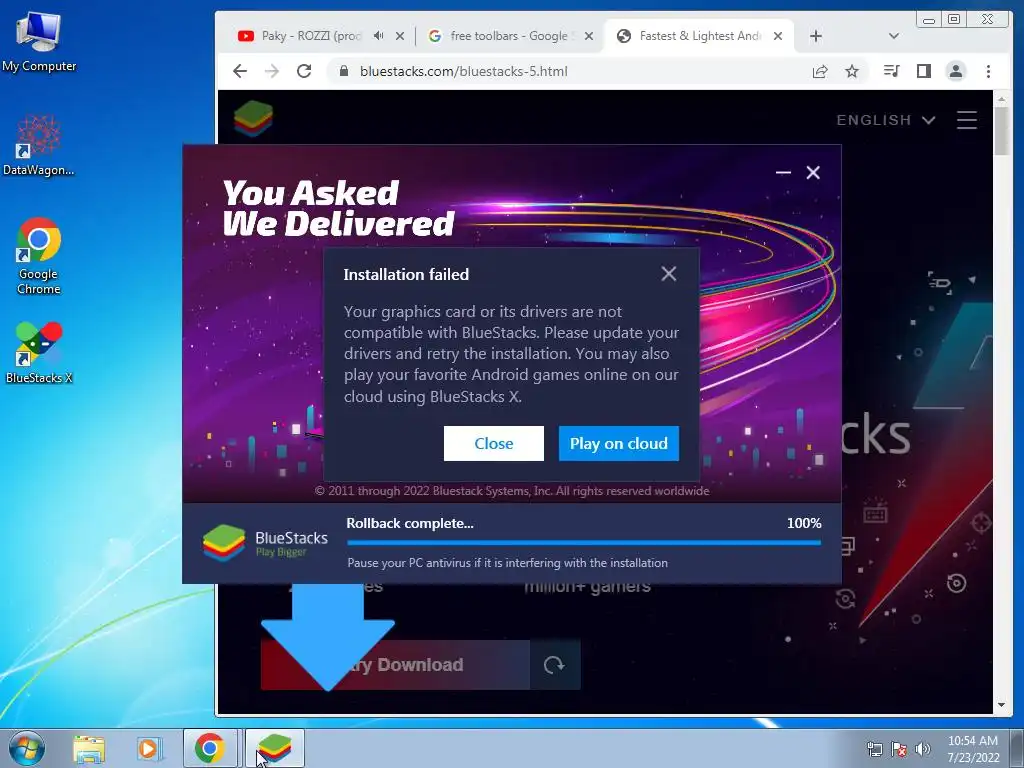Screen dimensions: 1024x768
Task: Click the Play on cloud button
Action: [x=618, y=443]
